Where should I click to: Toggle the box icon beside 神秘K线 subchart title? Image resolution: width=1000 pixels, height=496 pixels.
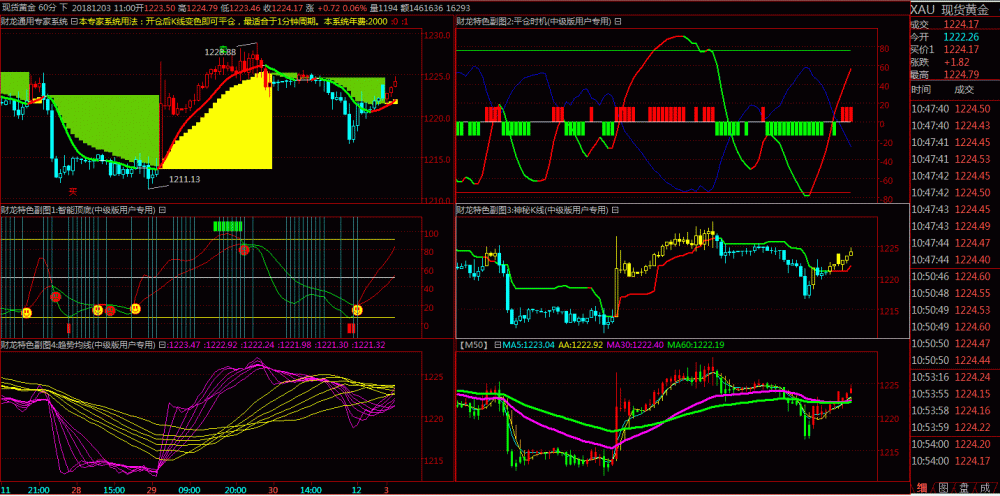pos(617,209)
